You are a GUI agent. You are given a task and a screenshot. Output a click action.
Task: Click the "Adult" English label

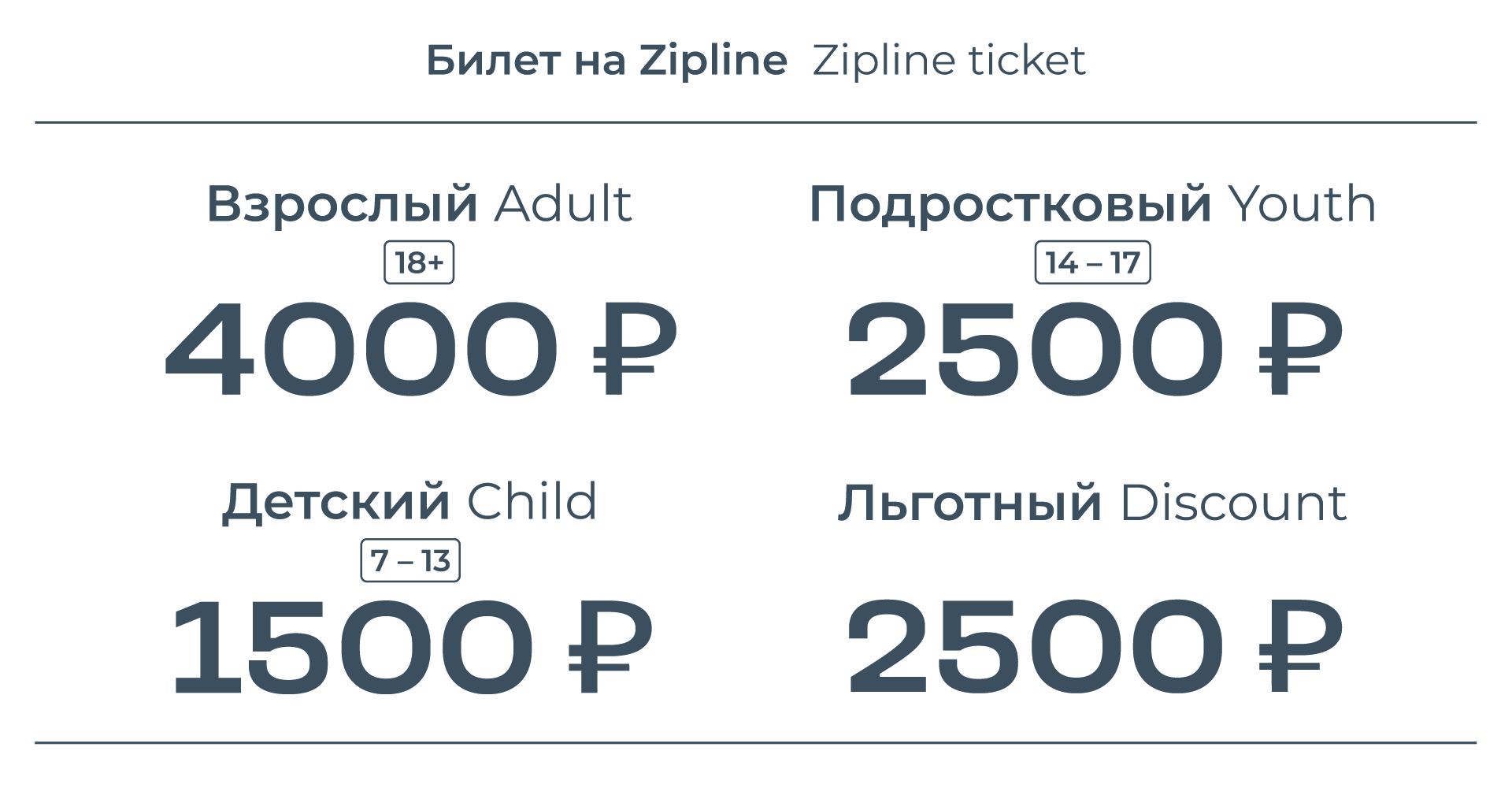(x=563, y=204)
